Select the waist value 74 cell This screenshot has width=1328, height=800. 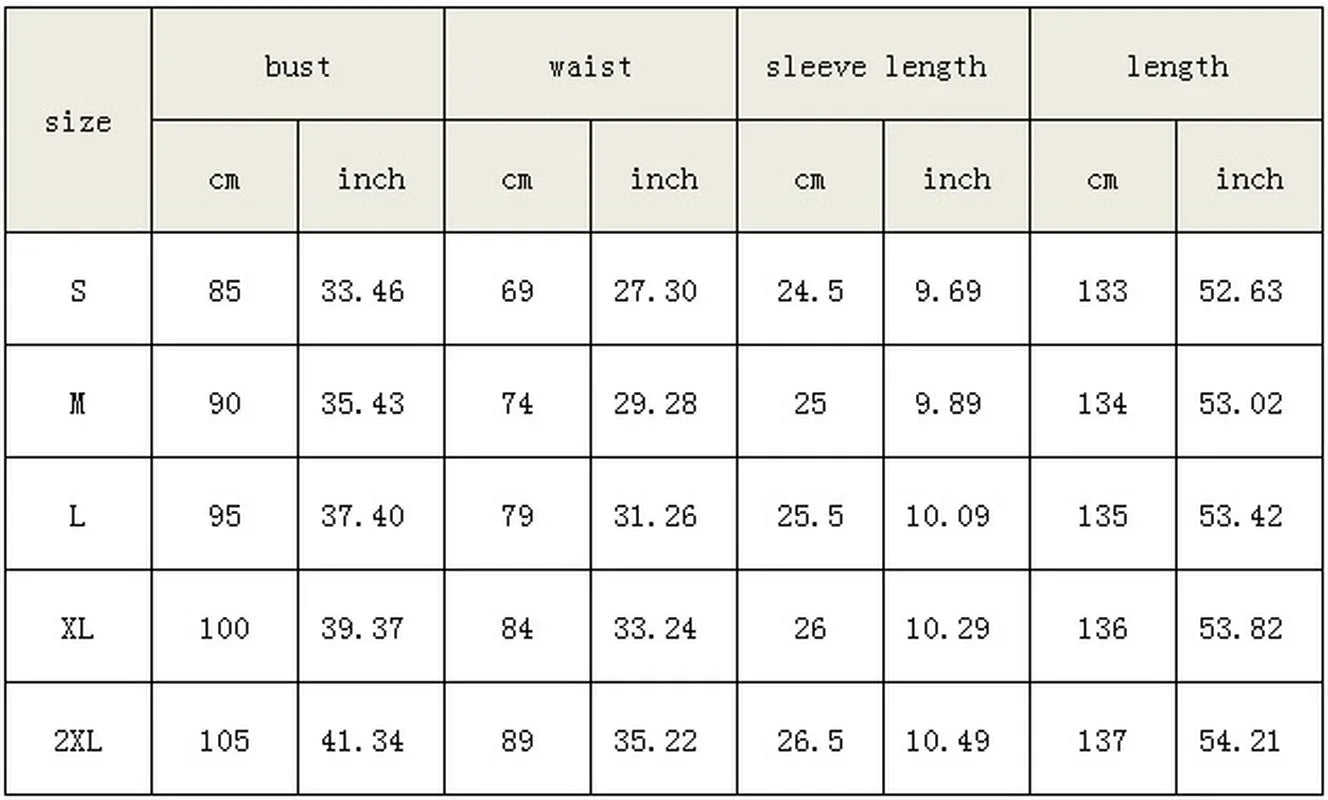click(x=517, y=403)
